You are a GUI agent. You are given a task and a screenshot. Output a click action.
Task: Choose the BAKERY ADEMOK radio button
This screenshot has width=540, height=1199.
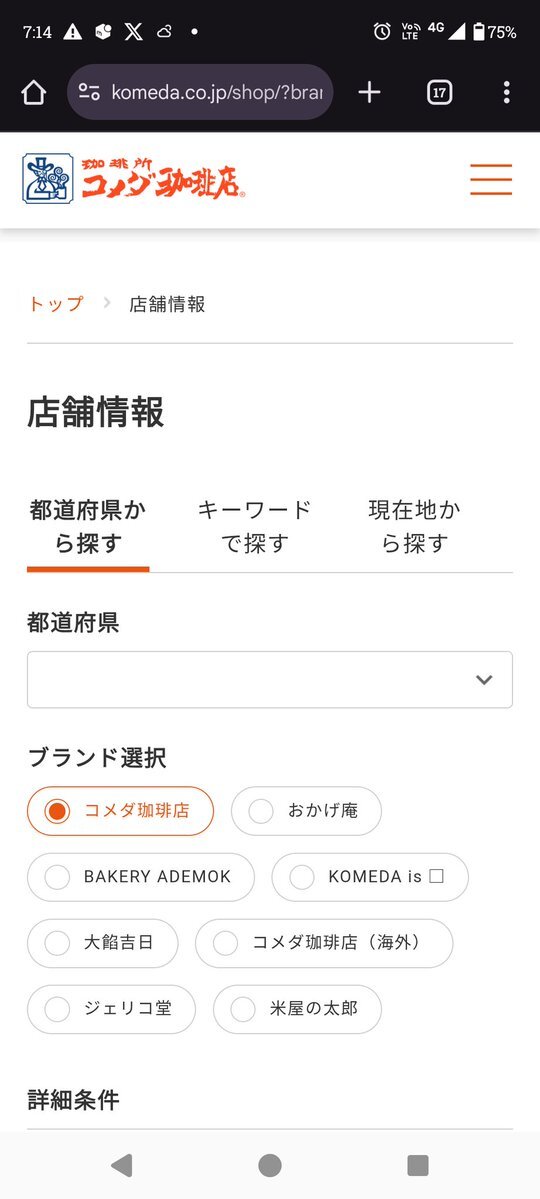pos(141,877)
